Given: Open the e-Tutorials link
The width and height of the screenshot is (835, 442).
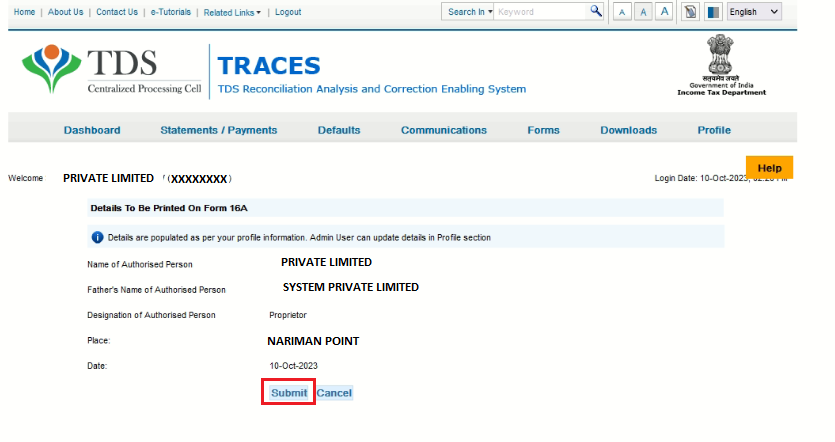Looking at the screenshot, I should 171,12.
